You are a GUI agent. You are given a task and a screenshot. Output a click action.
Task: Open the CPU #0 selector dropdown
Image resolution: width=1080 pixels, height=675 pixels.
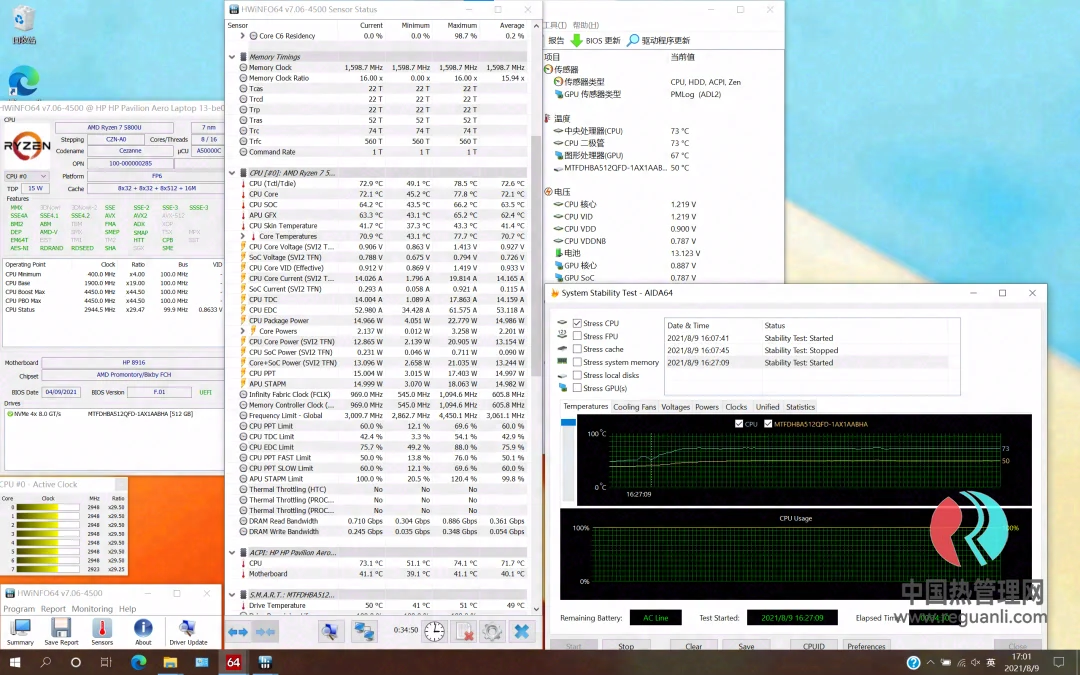pyautogui.click(x=26, y=176)
